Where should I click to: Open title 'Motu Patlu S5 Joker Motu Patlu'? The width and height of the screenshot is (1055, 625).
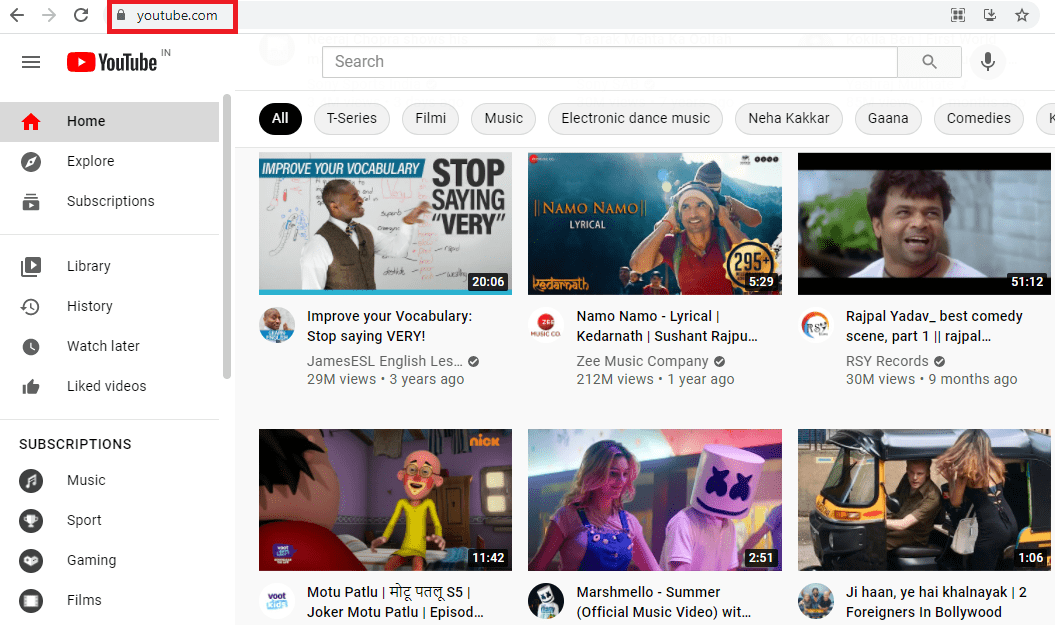(395, 602)
